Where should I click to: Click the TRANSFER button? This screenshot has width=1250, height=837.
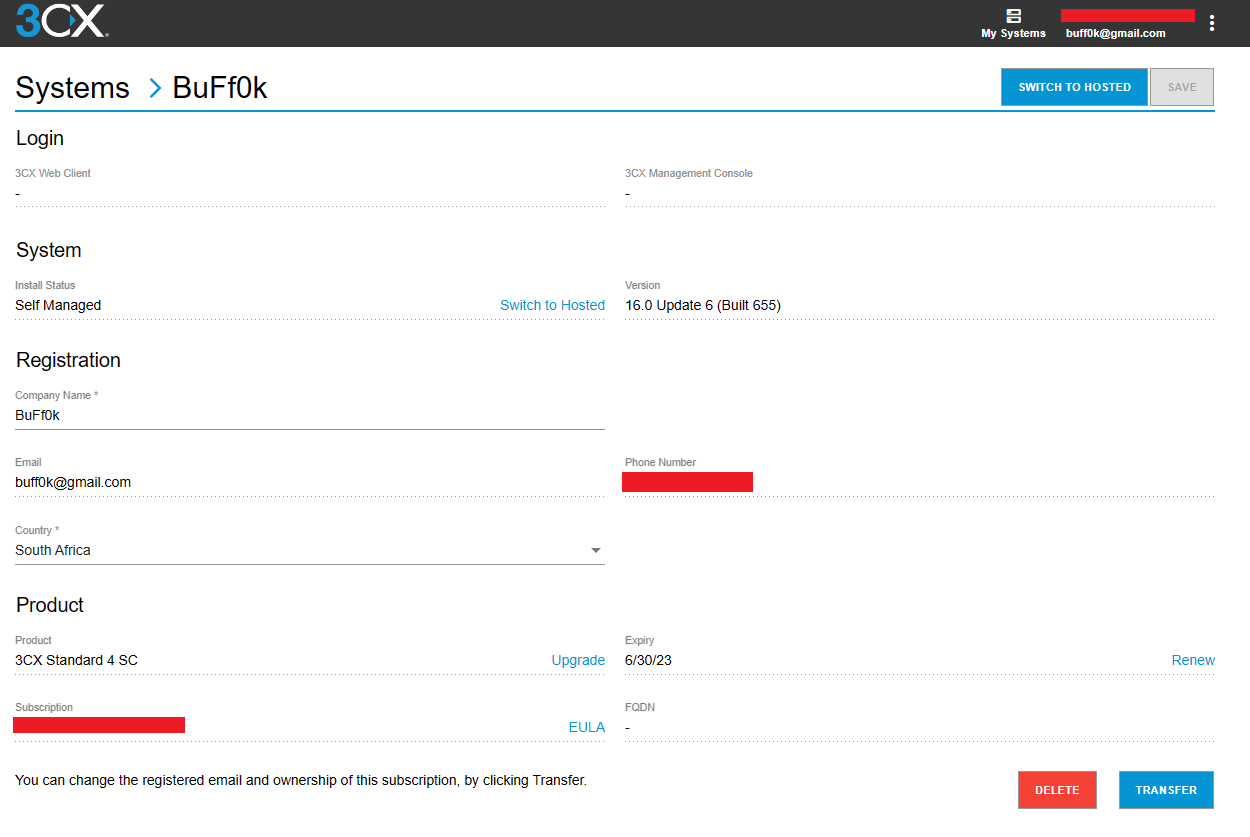(1166, 790)
